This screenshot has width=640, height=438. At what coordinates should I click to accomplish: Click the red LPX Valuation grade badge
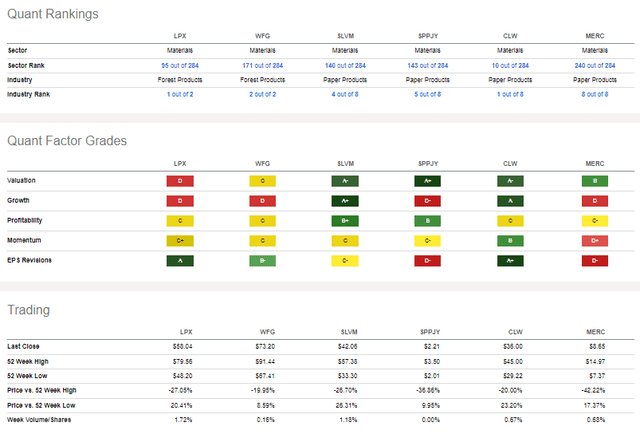click(180, 181)
